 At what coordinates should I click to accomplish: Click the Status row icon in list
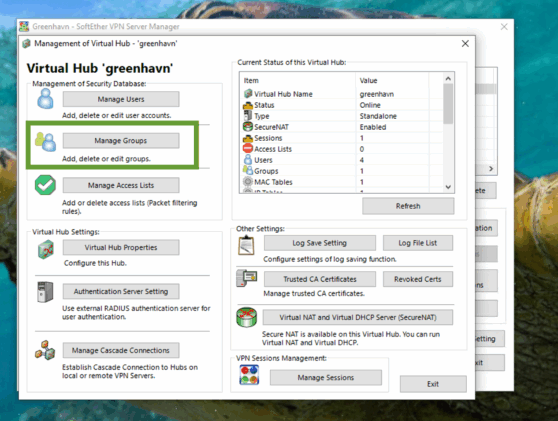pyautogui.click(x=248, y=105)
